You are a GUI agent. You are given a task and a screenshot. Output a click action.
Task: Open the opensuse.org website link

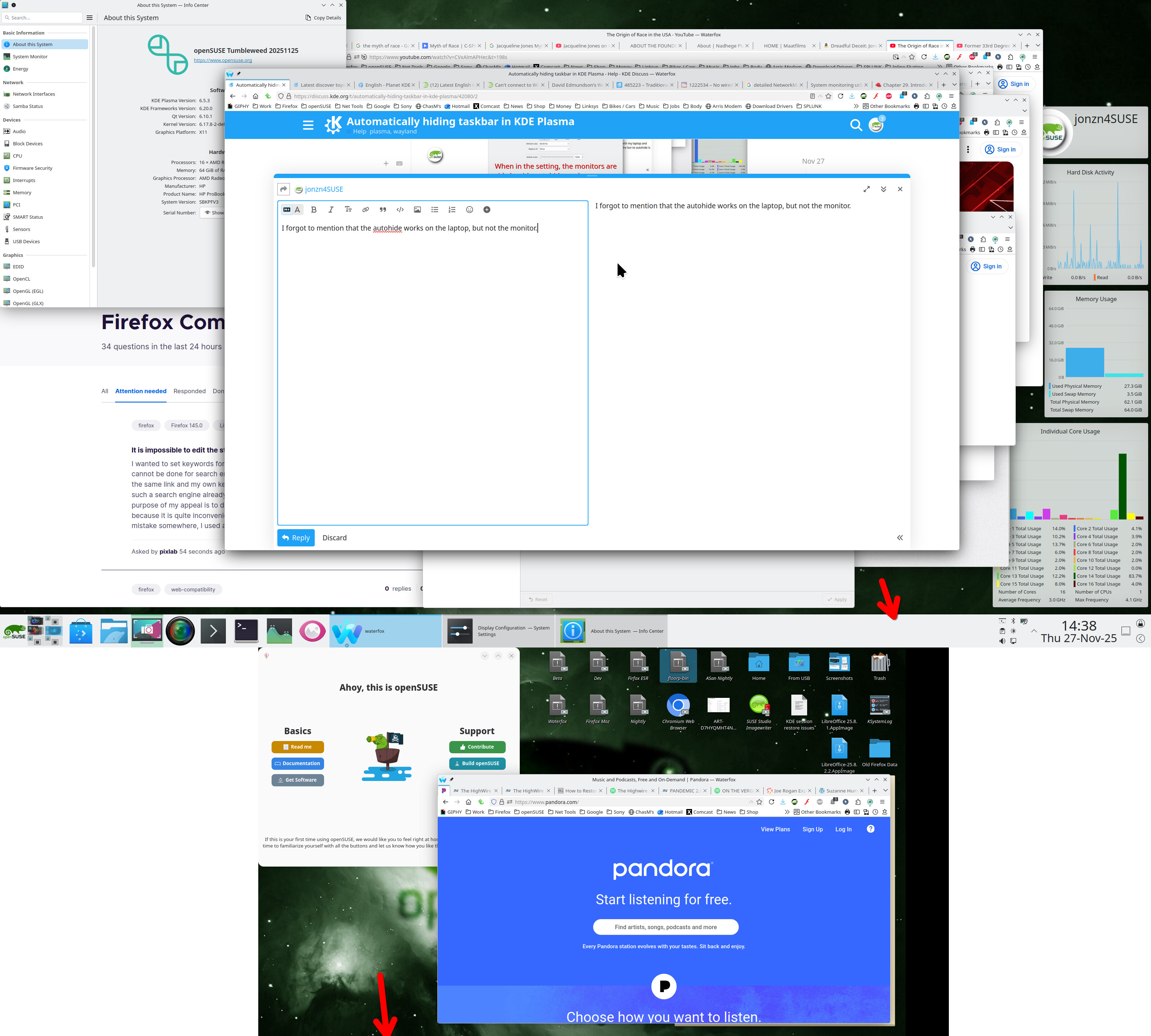[x=223, y=60]
